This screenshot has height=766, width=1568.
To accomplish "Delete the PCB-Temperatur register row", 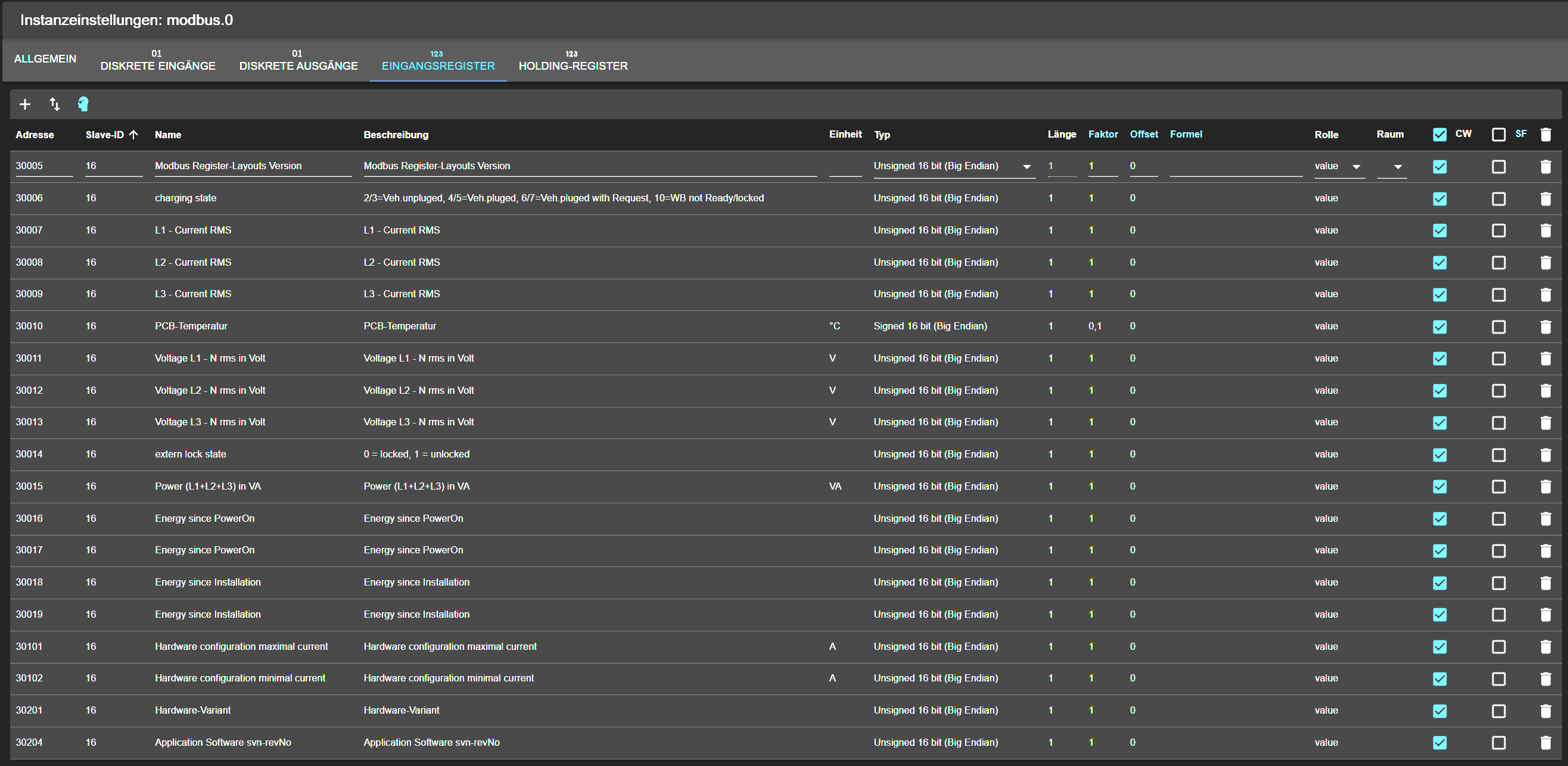I will tap(1545, 327).
